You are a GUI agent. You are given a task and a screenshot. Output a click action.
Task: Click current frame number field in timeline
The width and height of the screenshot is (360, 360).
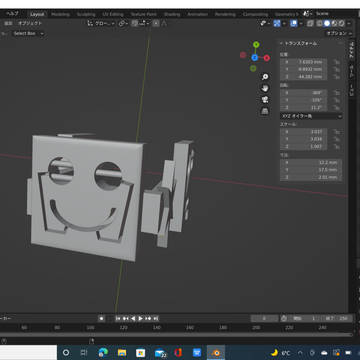(264, 318)
